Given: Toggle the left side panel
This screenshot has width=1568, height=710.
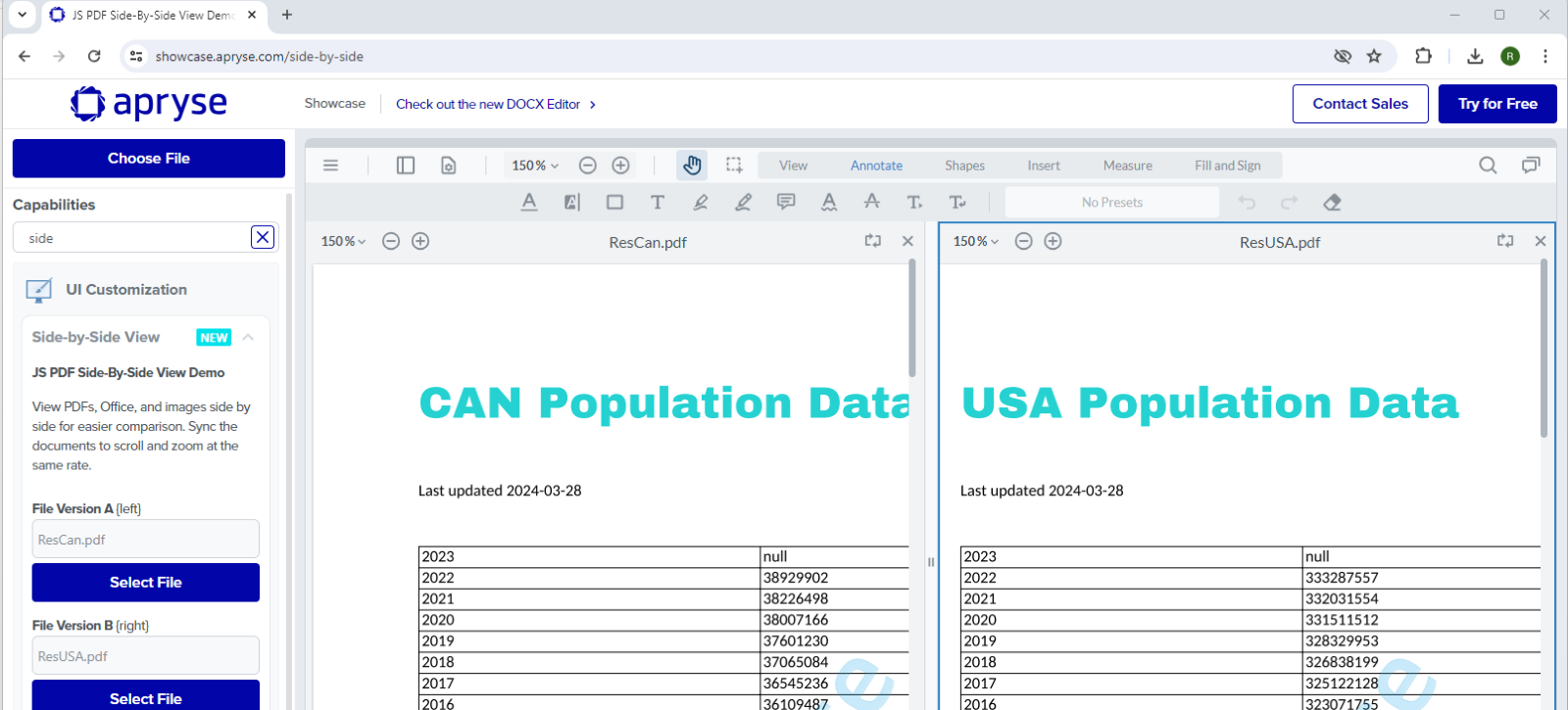Looking at the screenshot, I should click(x=406, y=166).
